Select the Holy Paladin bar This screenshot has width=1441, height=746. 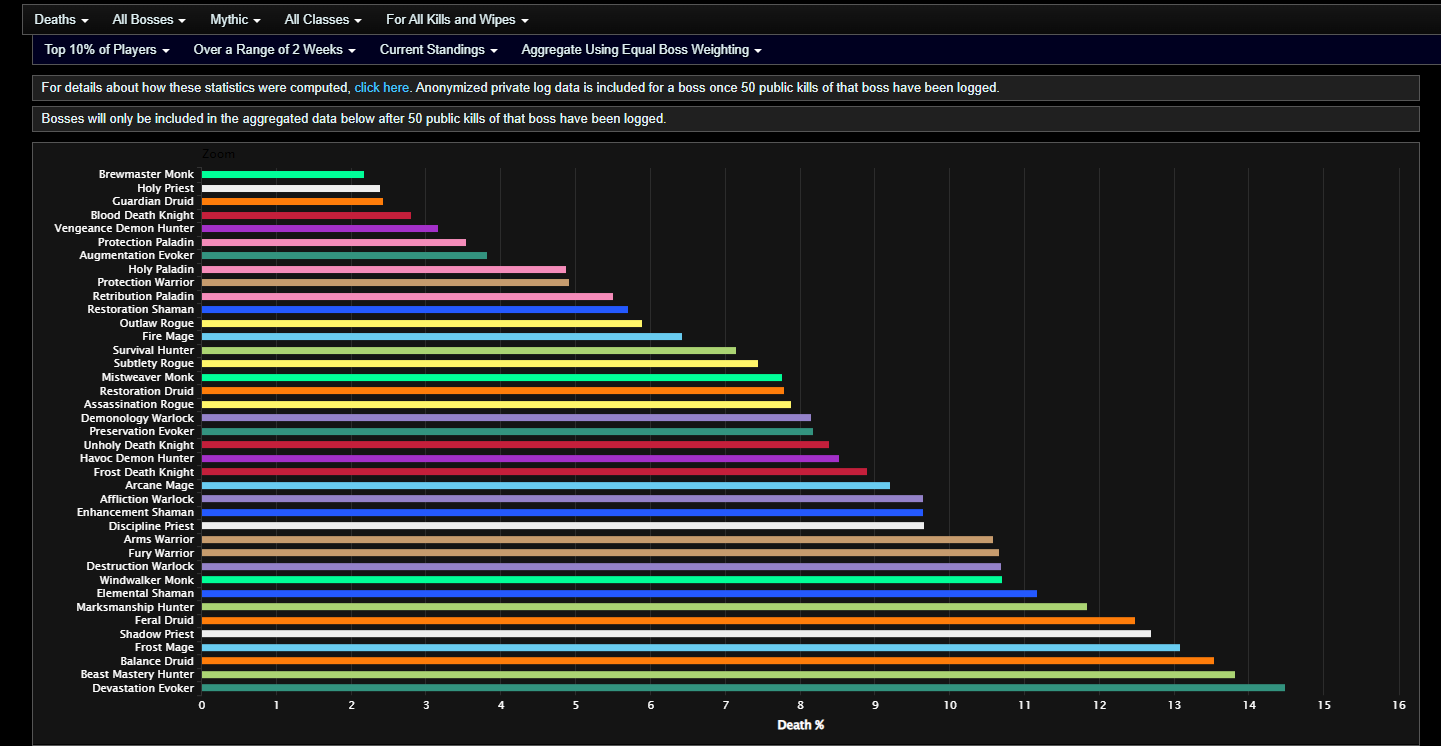tap(384, 269)
